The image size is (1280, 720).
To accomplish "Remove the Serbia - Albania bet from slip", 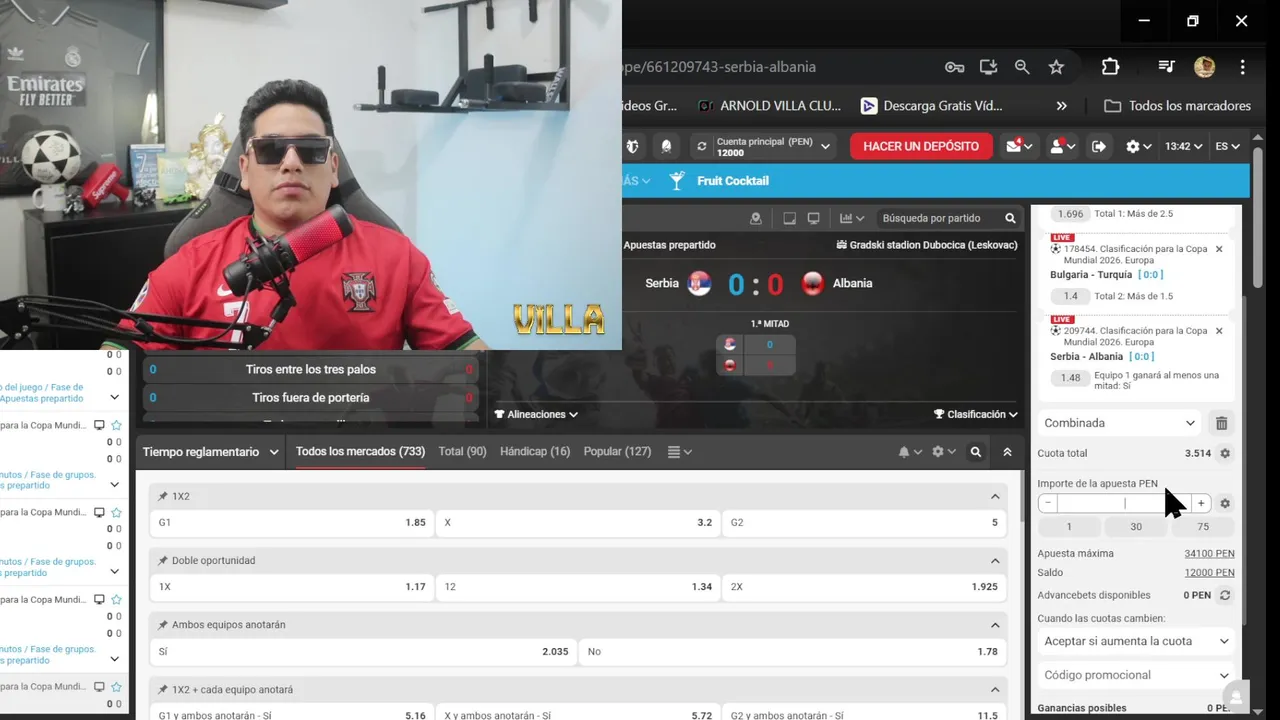I will [1219, 331].
